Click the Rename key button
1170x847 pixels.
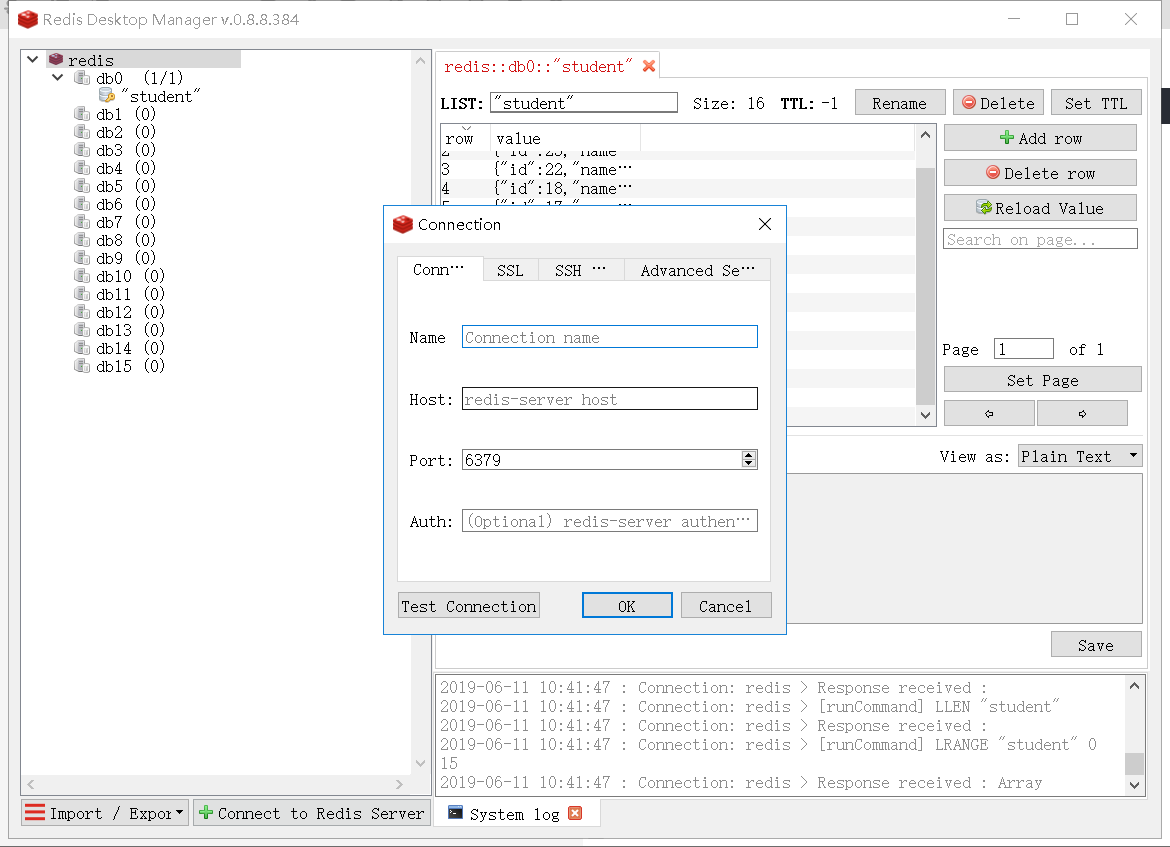900,103
